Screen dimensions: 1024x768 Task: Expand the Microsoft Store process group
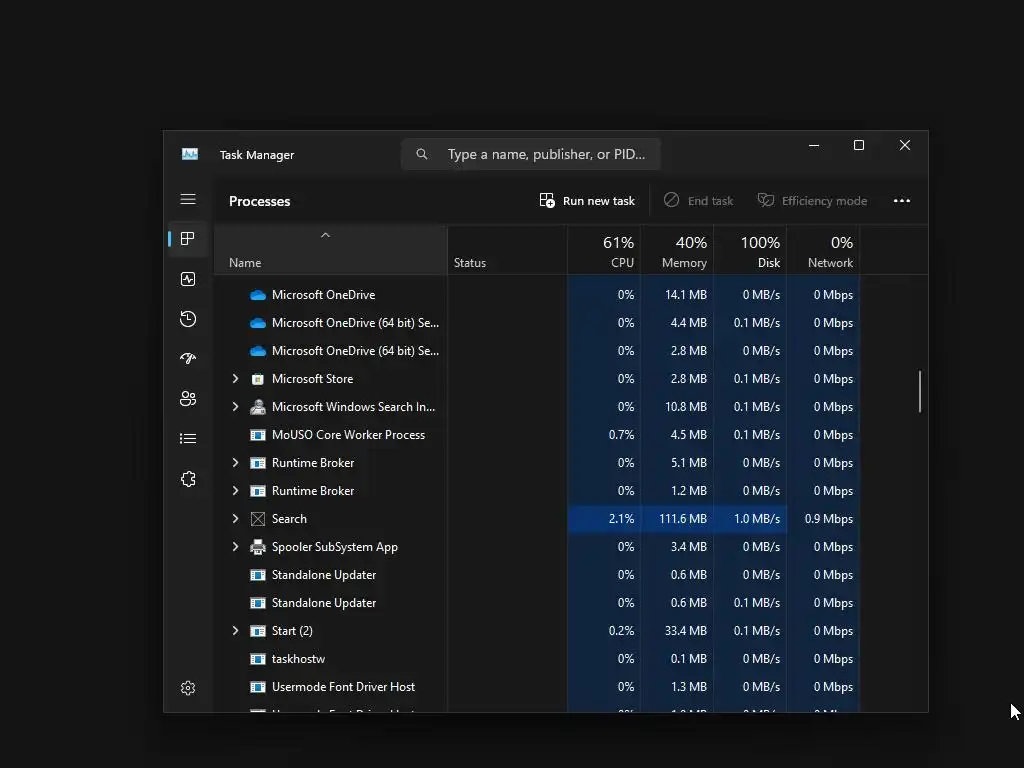235,379
